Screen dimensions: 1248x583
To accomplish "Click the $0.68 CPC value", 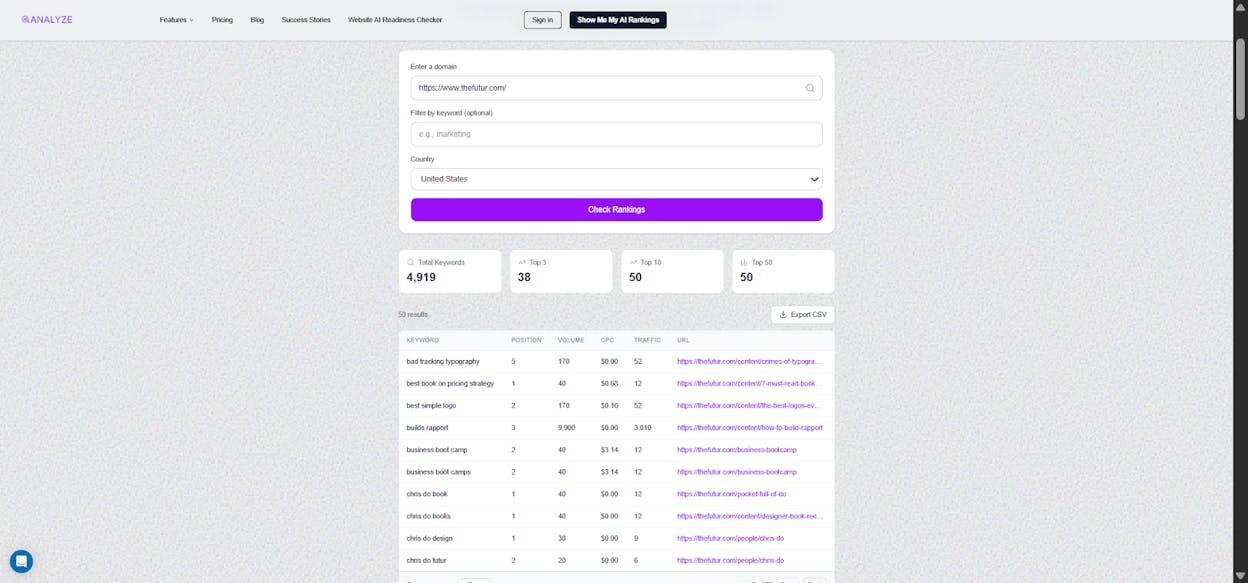I will [x=609, y=383].
